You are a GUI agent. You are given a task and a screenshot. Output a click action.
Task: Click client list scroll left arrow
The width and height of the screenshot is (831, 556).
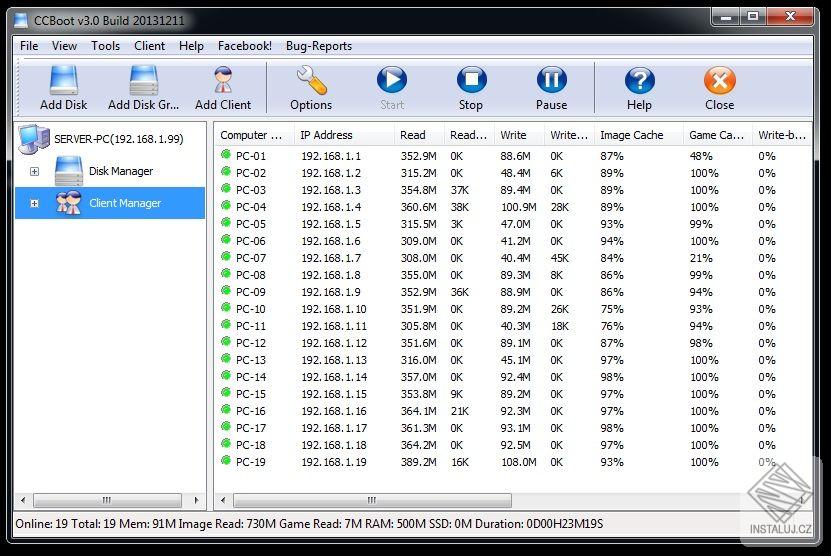click(223, 500)
